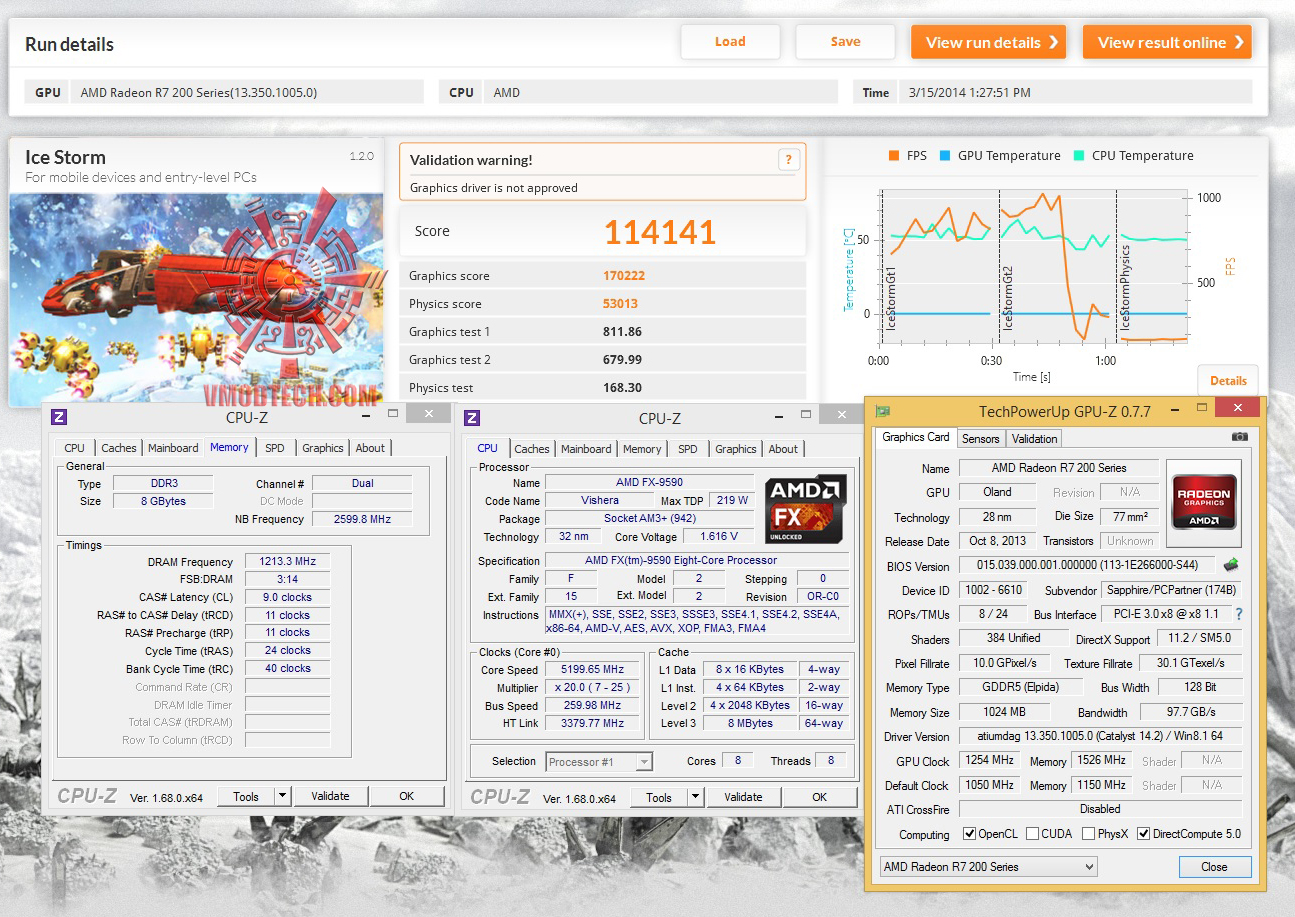Click the processor Name field AMD FX-9590
Screen dimensions: 1295x917
click(649, 482)
